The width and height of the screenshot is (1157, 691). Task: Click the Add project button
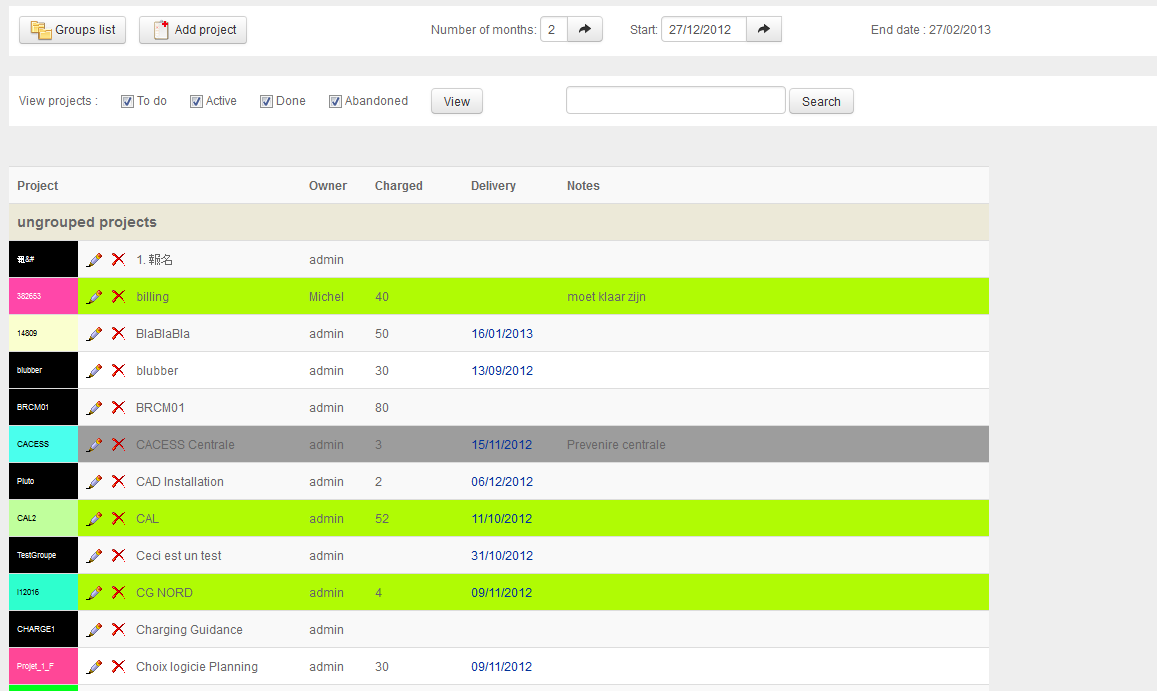[193, 30]
